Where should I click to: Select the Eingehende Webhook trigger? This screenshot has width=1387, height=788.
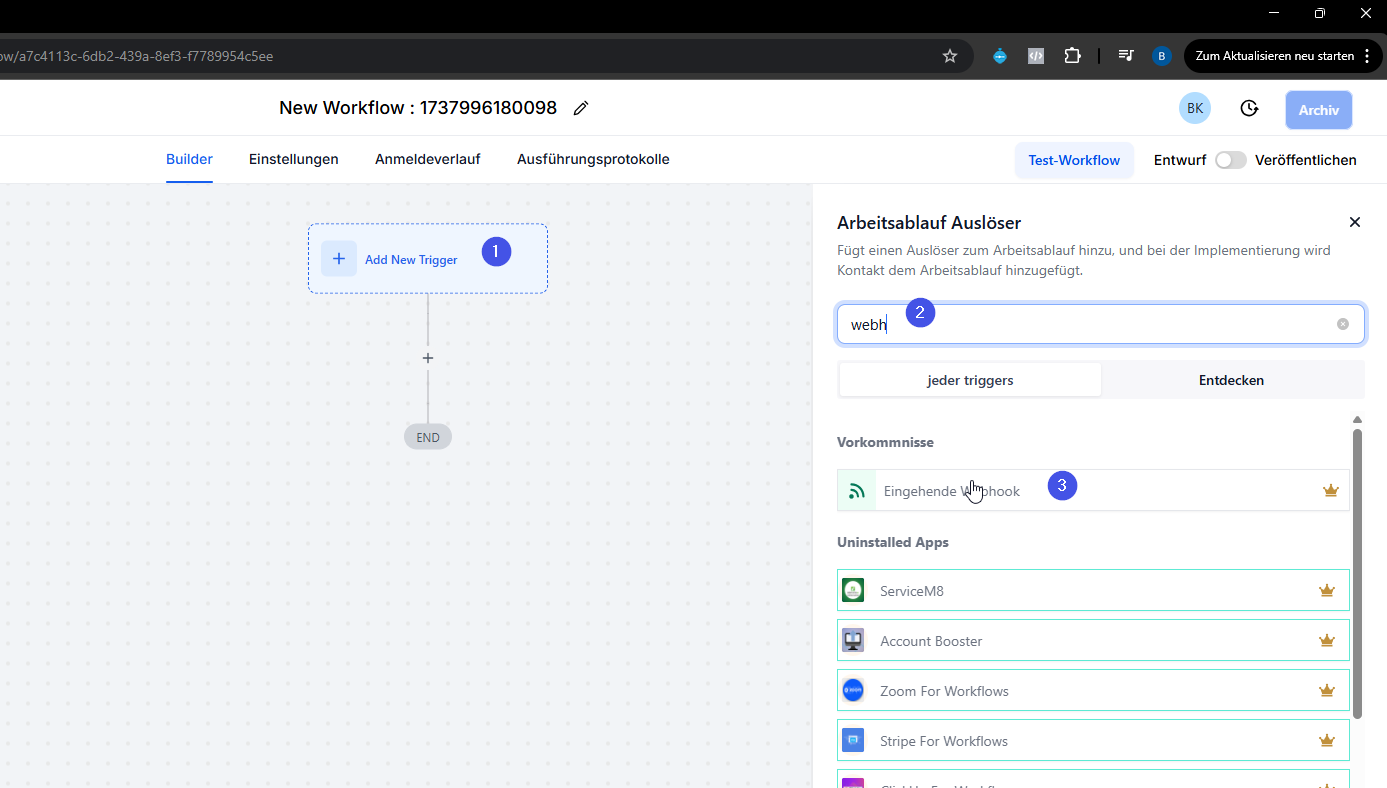tap(1093, 490)
